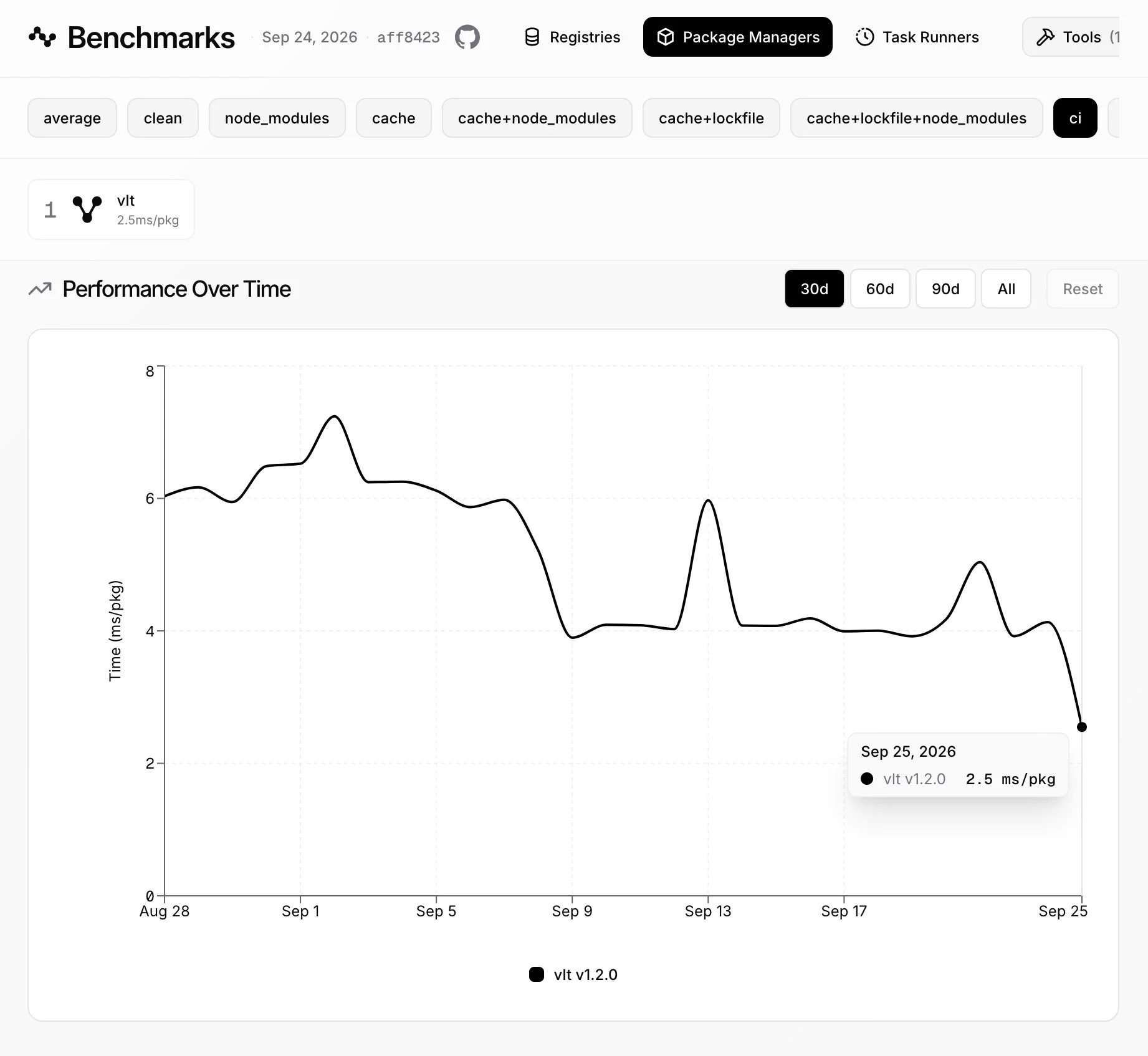Click the 2.5 ms/pkg tooltip value
Viewport: 1148px width, 1056px height.
pos(1011,779)
